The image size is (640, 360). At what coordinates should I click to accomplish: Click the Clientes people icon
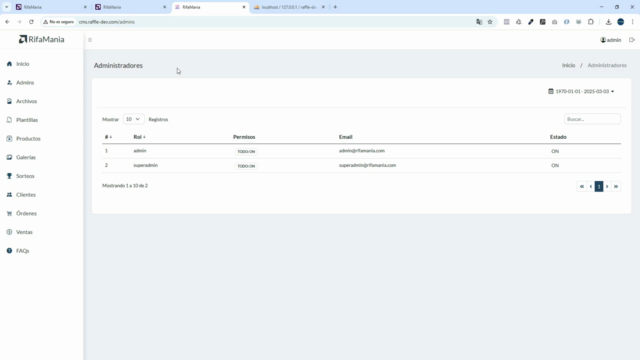click(x=9, y=195)
